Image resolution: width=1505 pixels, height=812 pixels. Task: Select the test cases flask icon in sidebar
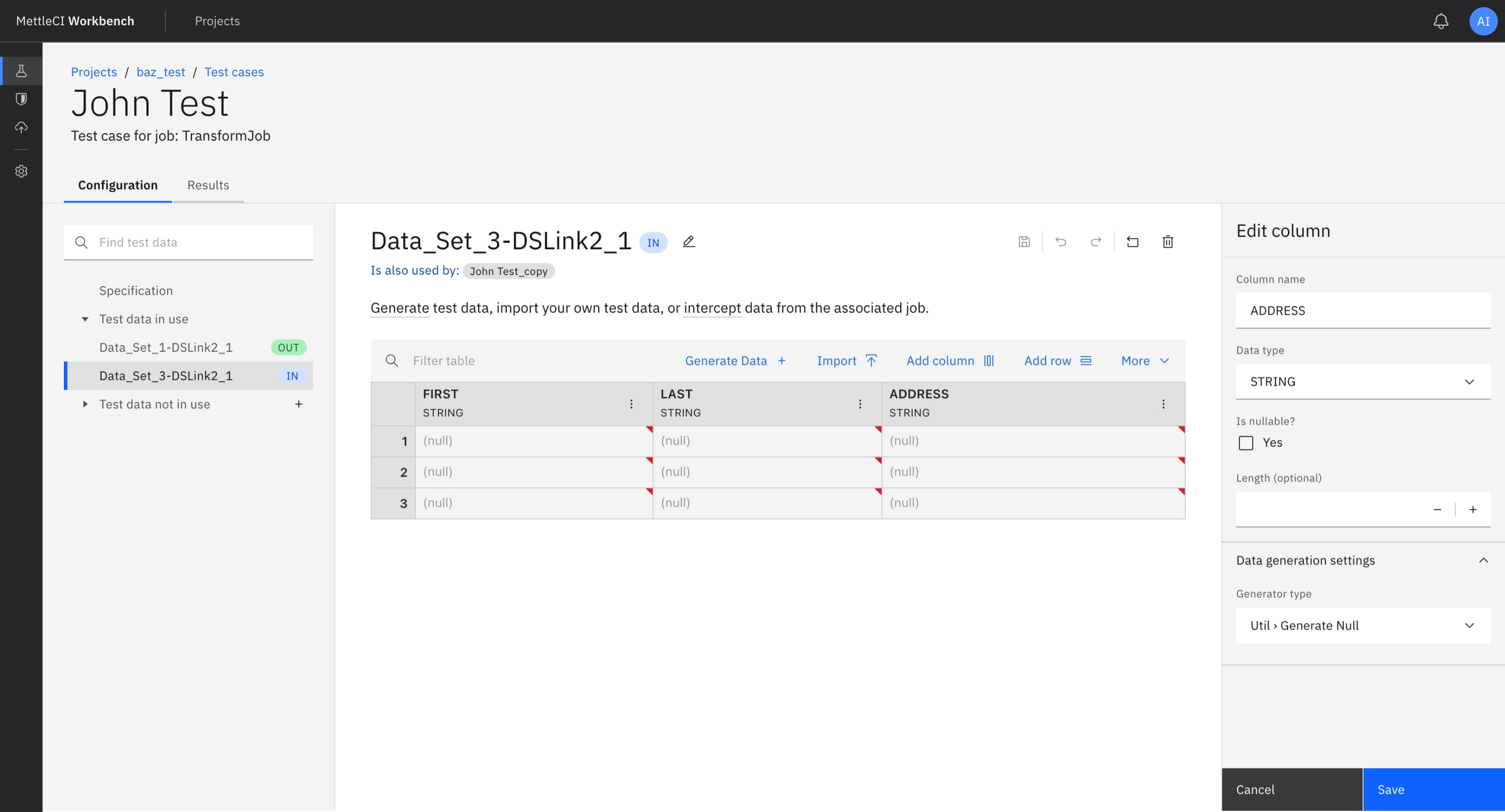pos(21,71)
